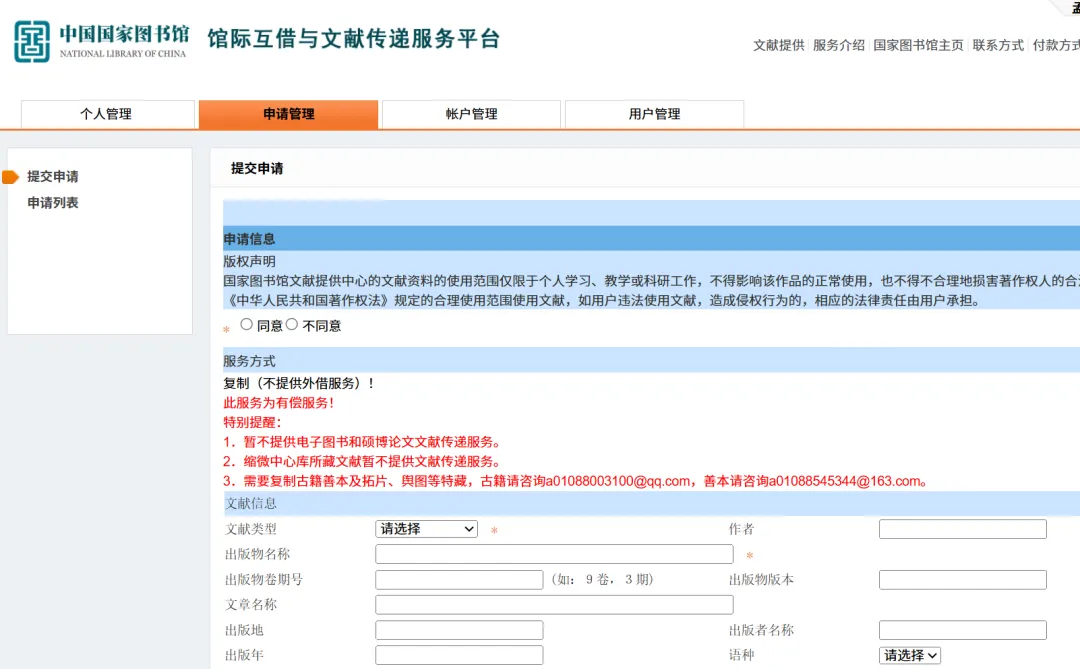This screenshot has width=1080, height=669.
Task: Focus the 出版物卷期号 input field
Action: tap(459, 579)
